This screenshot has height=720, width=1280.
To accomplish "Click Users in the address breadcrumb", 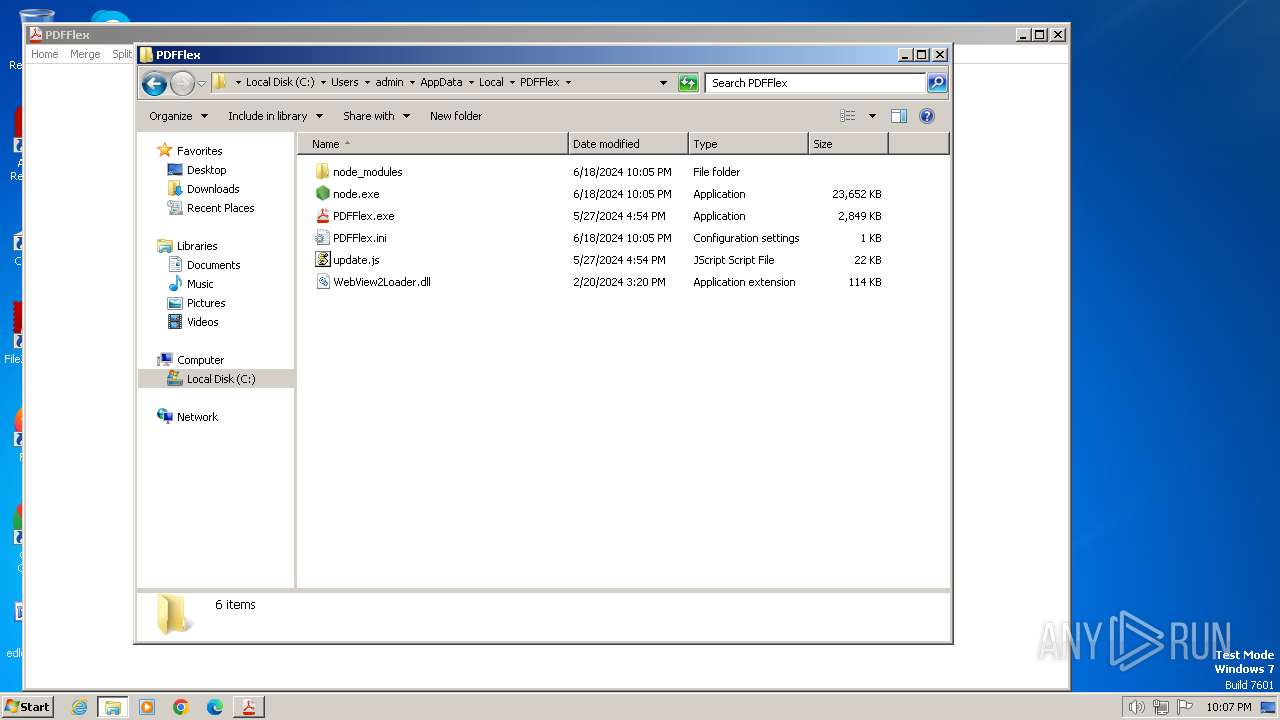I will point(345,83).
